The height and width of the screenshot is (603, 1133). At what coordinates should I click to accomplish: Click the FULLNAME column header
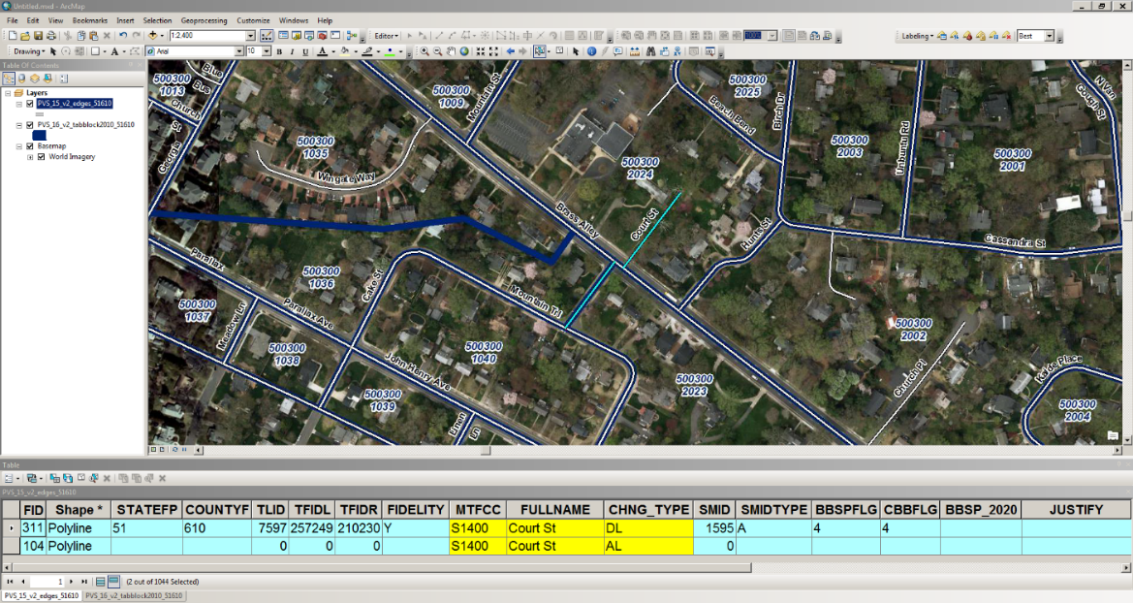coord(555,510)
